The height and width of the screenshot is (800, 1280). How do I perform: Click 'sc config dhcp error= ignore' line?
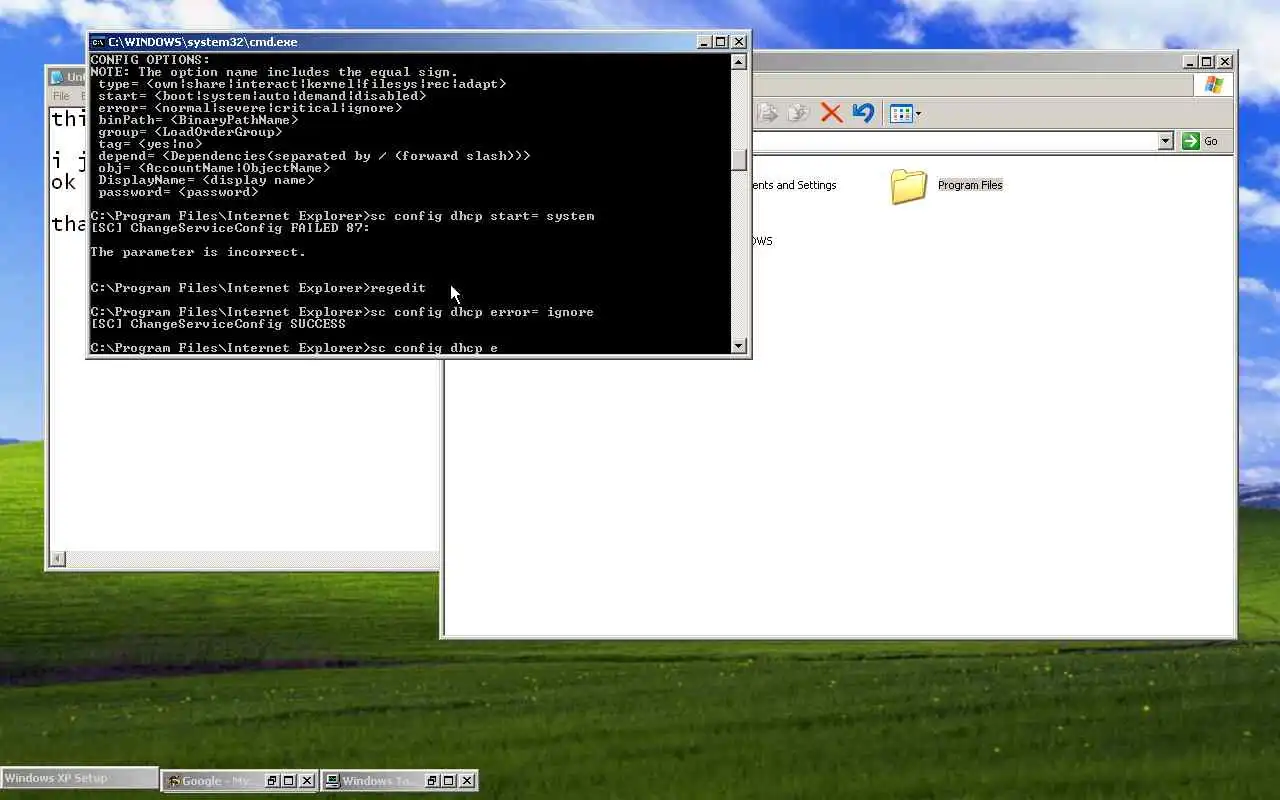click(x=342, y=312)
